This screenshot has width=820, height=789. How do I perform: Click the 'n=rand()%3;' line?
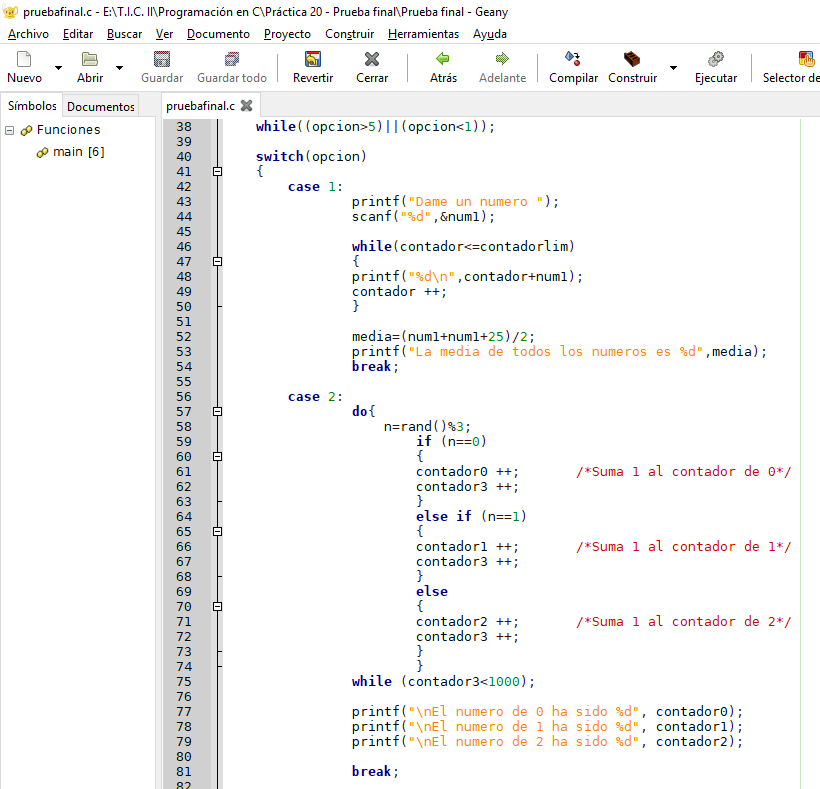(427, 427)
